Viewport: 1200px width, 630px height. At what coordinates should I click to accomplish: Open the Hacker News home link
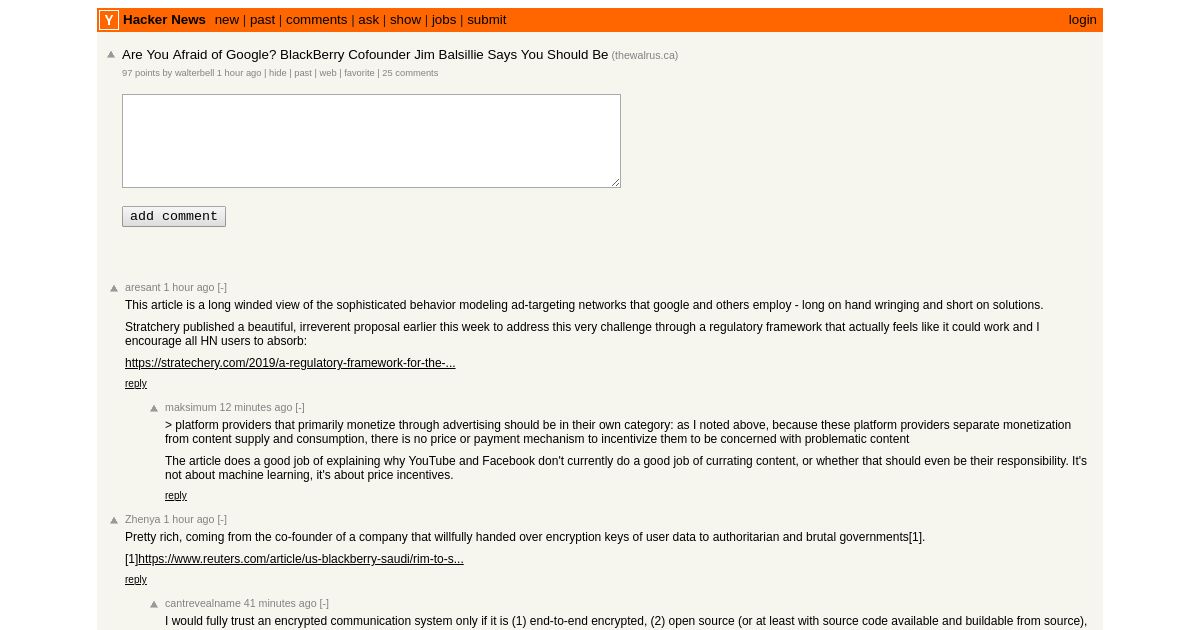(164, 20)
